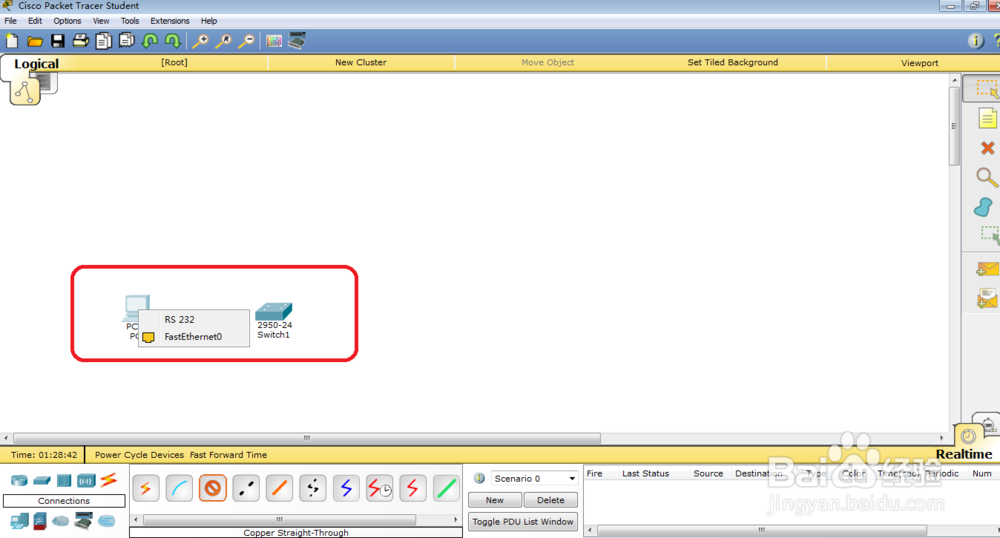Open the drawing palette icon
Image resolution: width=1000 pixels, height=538 pixels.
(274, 41)
